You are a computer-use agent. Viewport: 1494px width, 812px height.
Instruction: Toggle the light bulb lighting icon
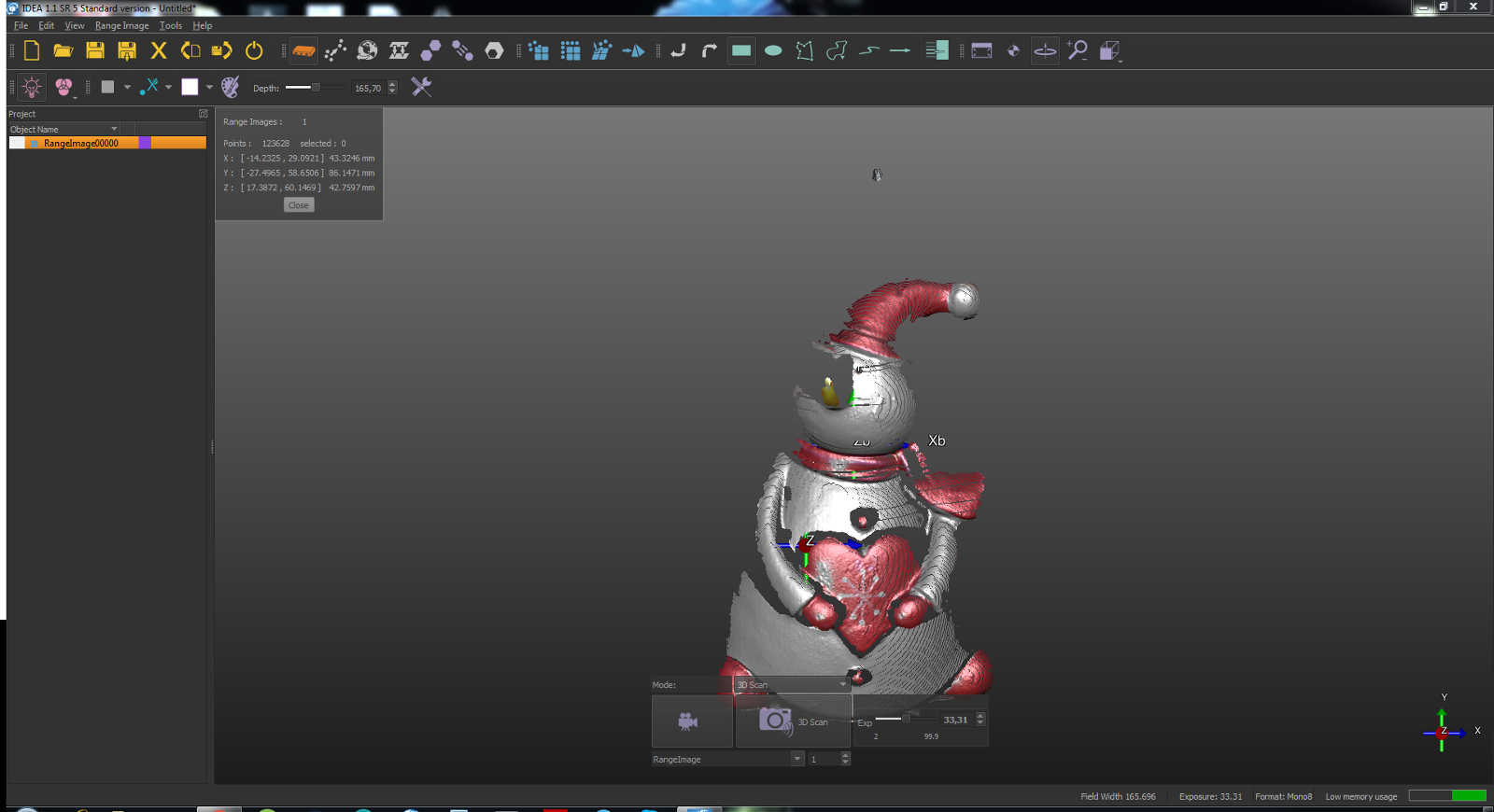32,87
